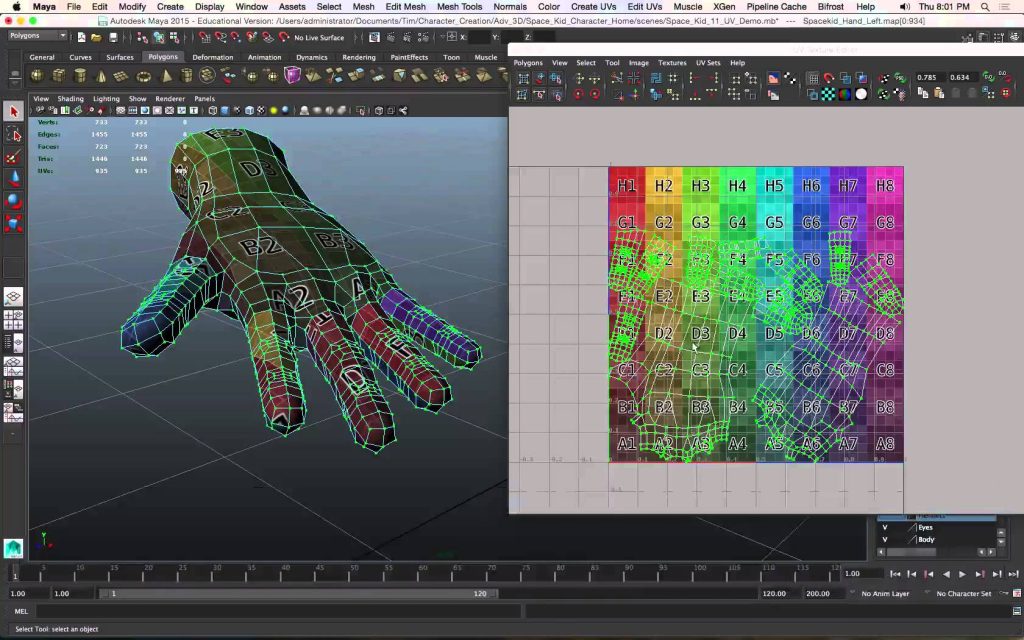Enable the snap-to-grids magnet toggle in the status line
1024x640 pixels.
click(x=204, y=37)
